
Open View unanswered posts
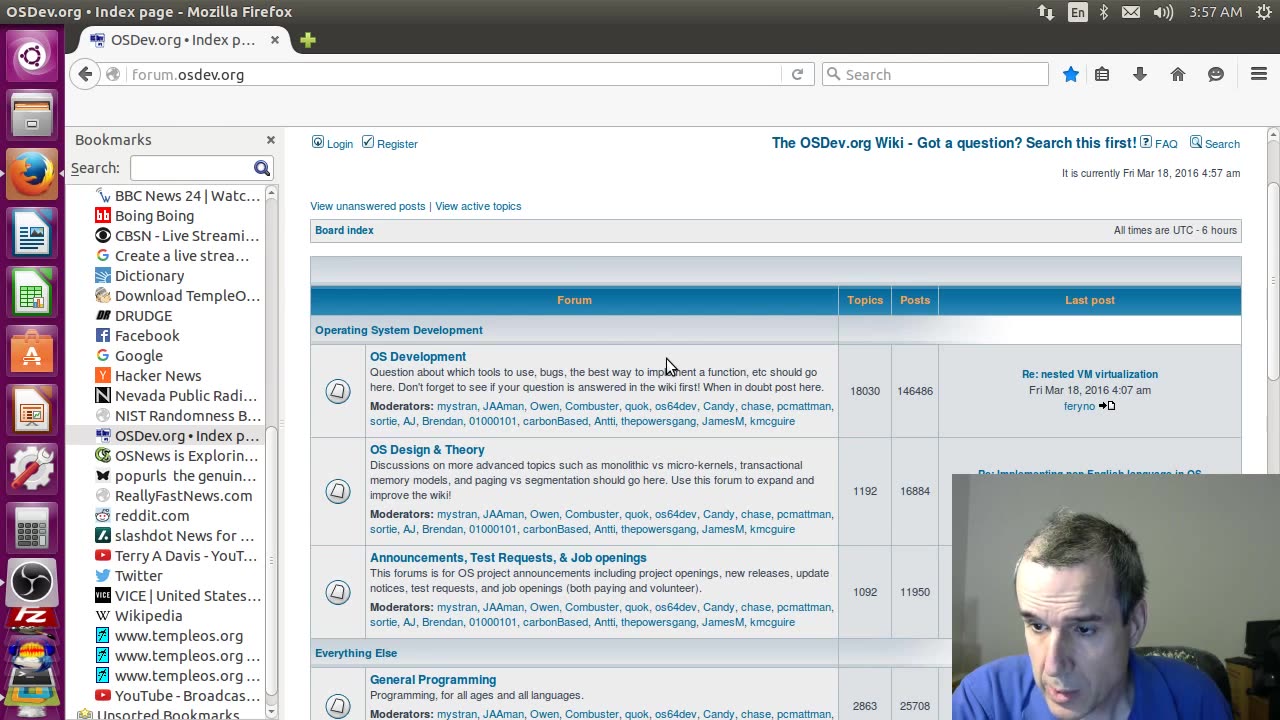coord(367,206)
